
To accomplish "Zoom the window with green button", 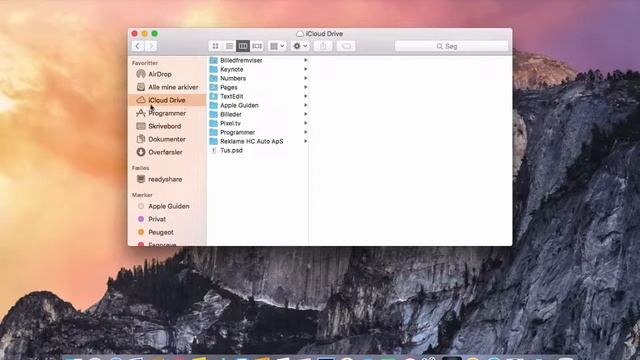I will (x=155, y=33).
